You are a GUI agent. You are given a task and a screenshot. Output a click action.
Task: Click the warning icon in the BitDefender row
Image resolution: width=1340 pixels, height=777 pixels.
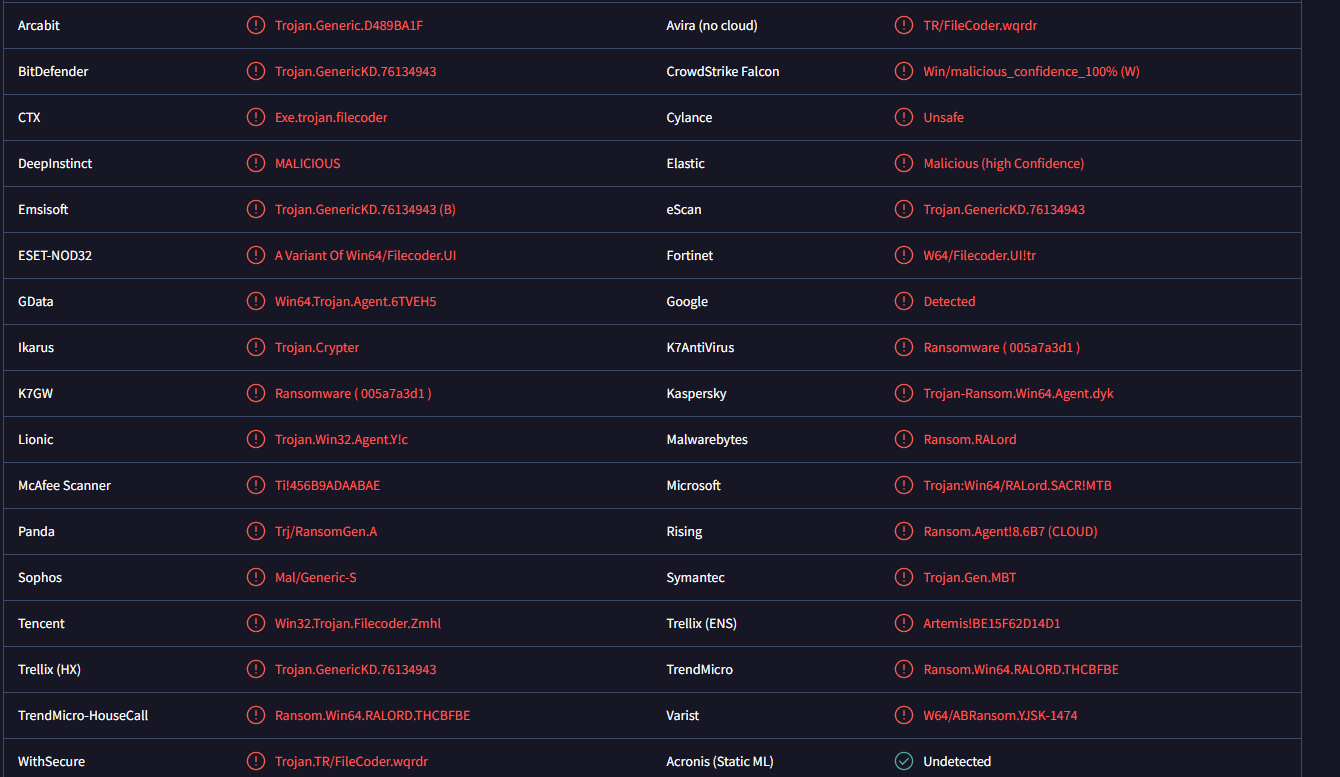click(256, 71)
